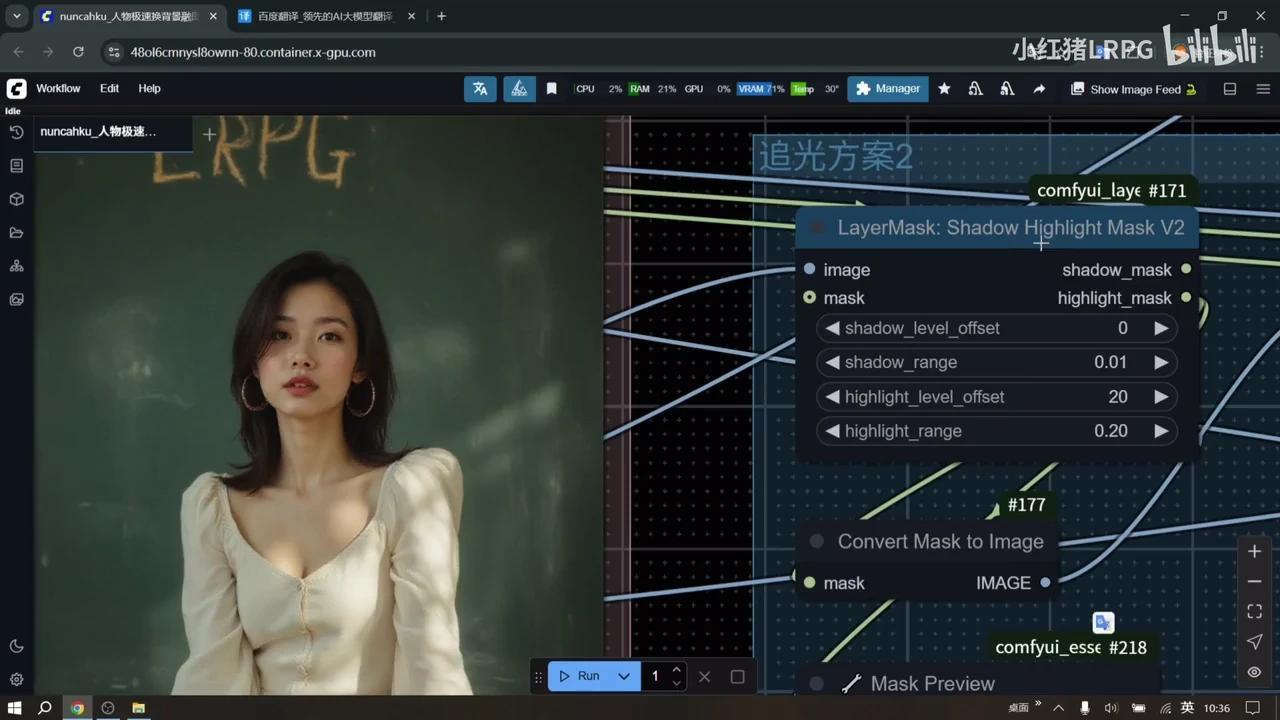The image size is (1280, 720).
Task: Select the node library cube icon
Action: pos(16,198)
